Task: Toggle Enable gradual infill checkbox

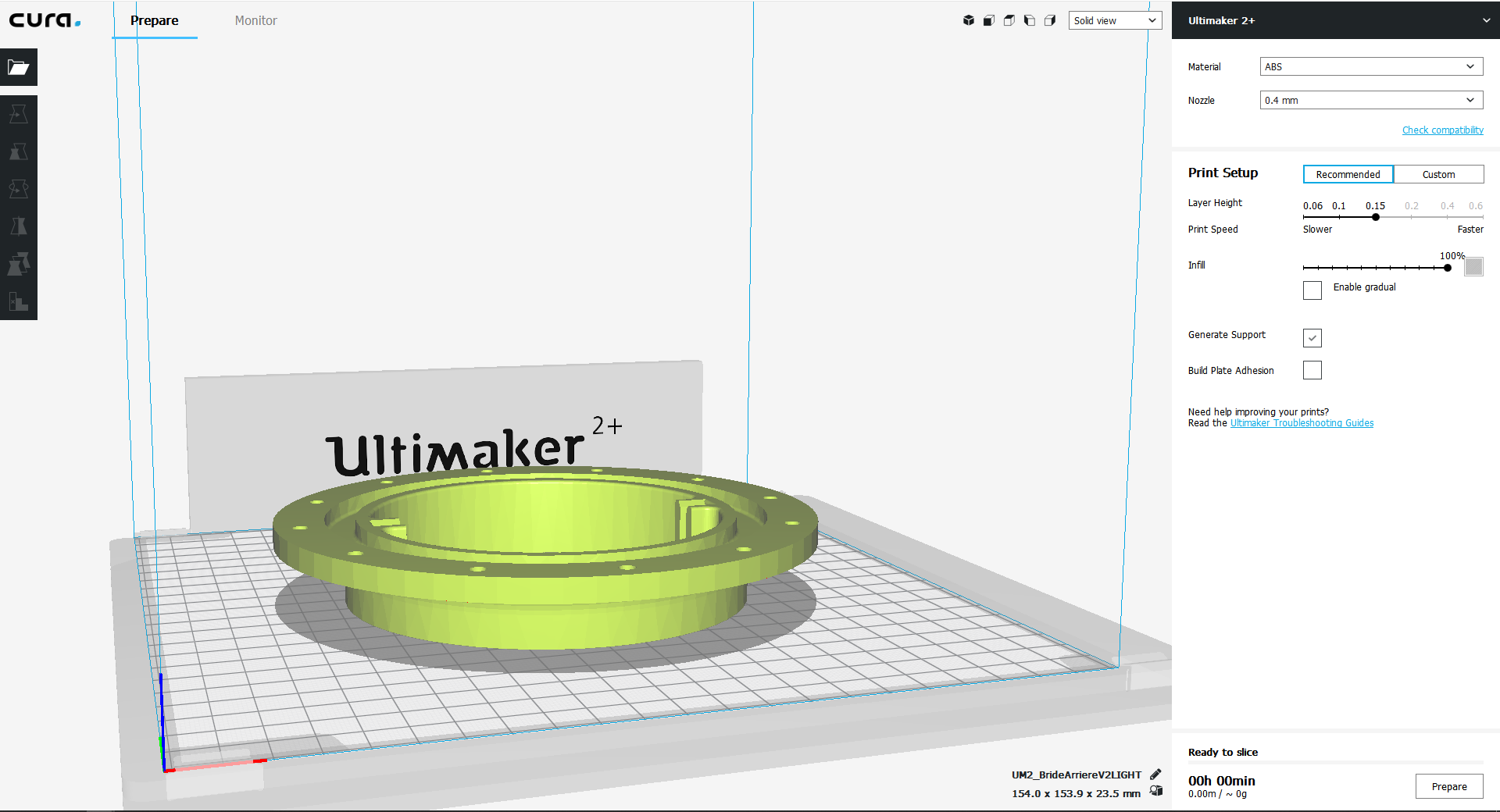Action: [x=1312, y=290]
